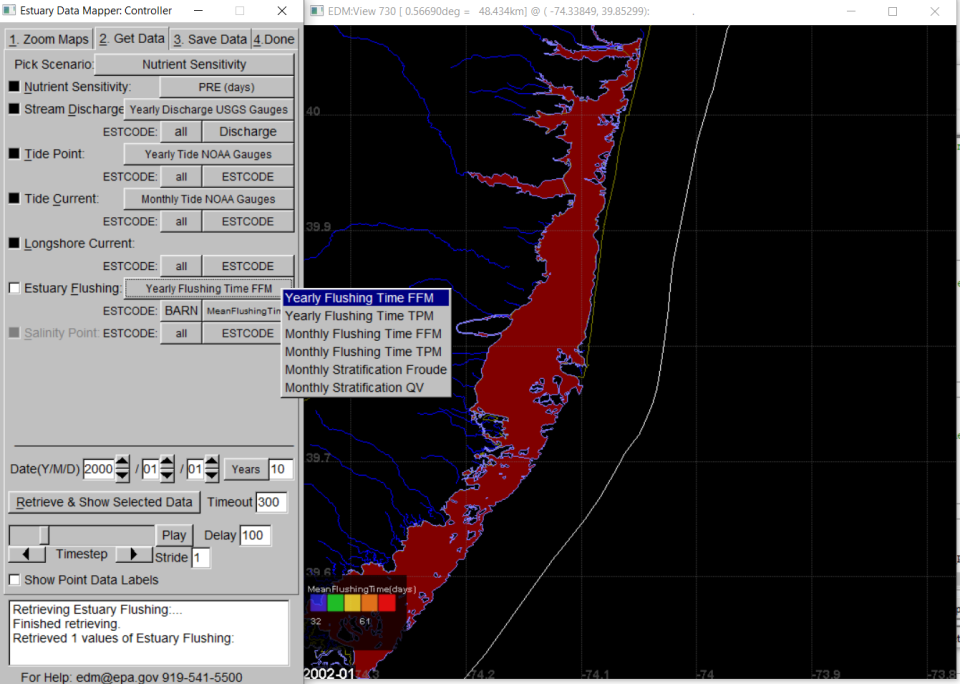
Task: Open the MeanFlushingTime variable dropdown
Action: click(243, 310)
